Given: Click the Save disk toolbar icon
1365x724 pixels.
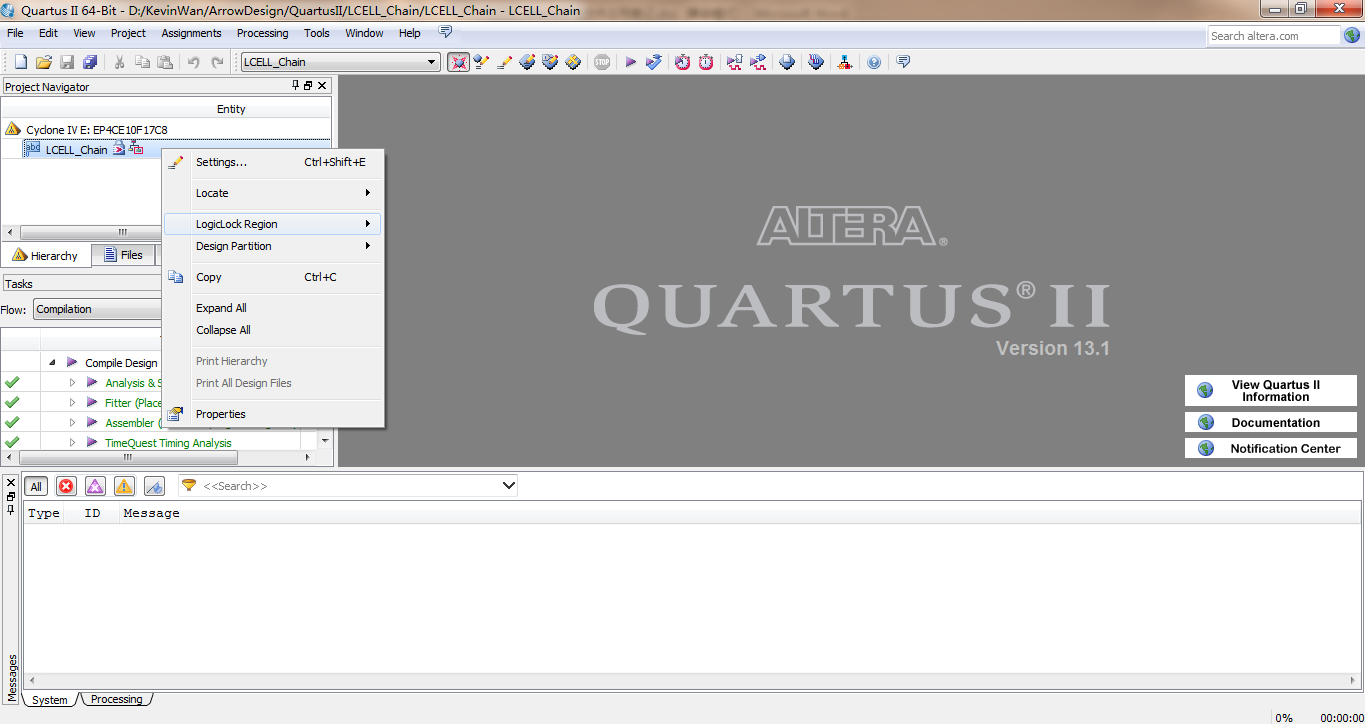Looking at the screenshot, I should [x=67, y=62].
